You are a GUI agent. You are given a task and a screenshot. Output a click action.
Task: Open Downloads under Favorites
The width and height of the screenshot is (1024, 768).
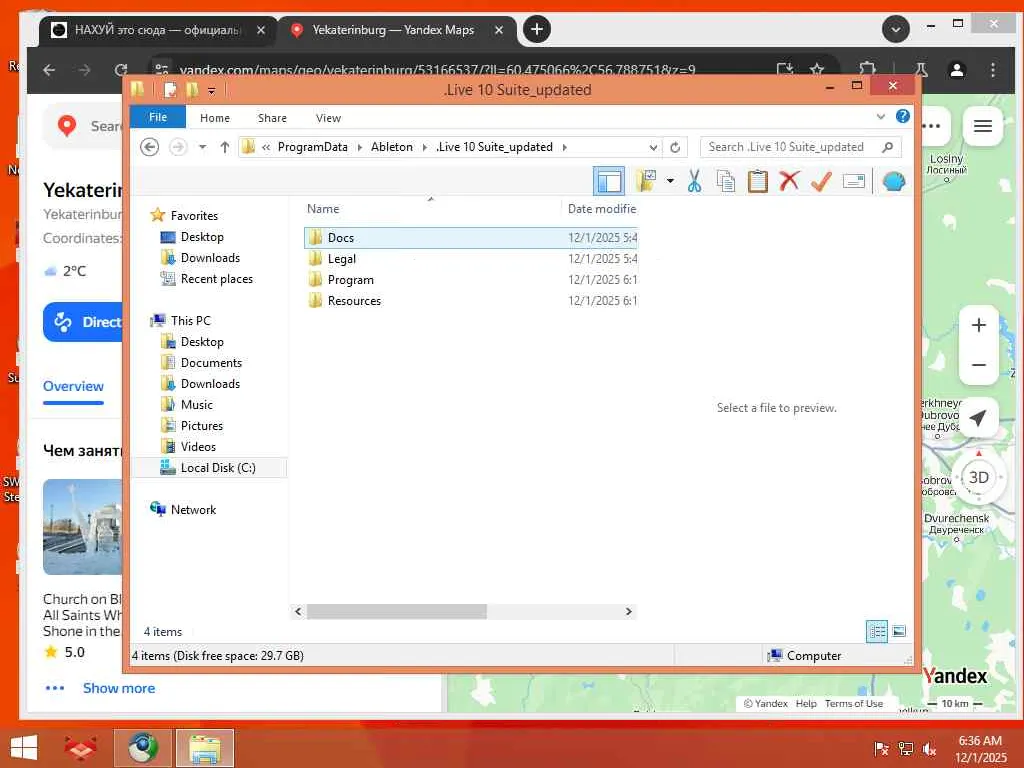point(210,258)
